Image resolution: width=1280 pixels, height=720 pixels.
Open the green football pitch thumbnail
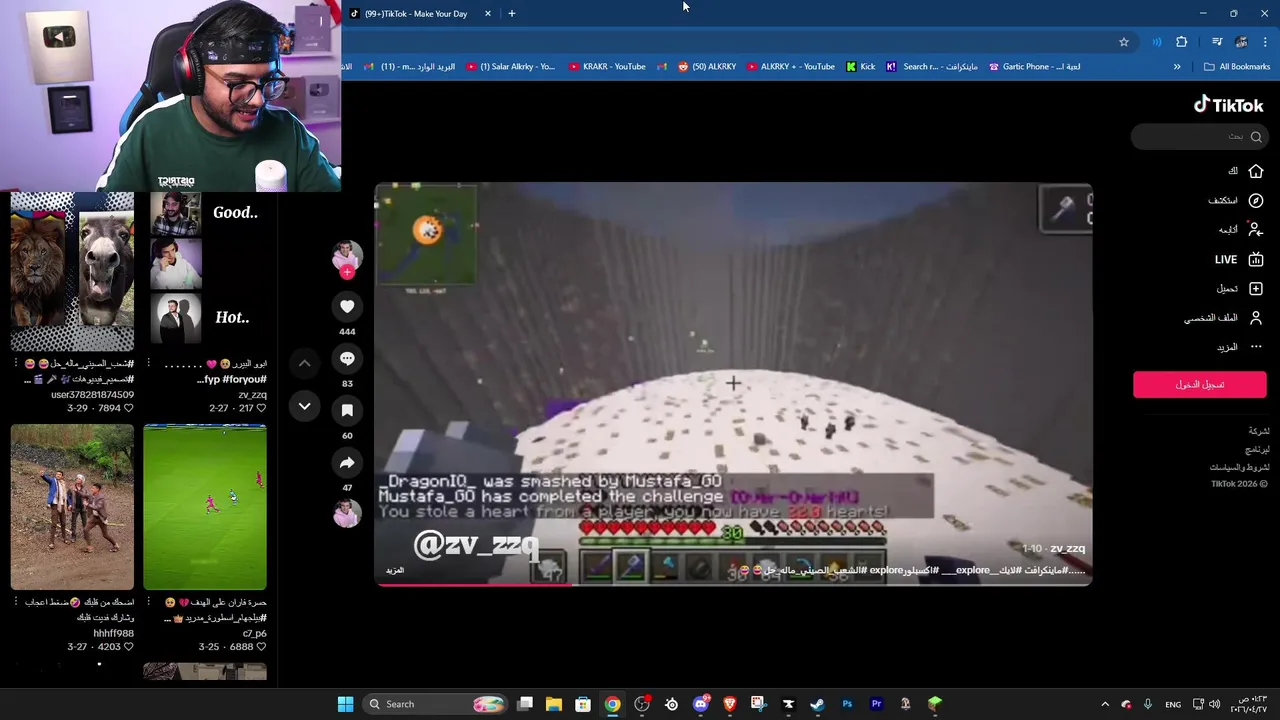click(205, 507)
